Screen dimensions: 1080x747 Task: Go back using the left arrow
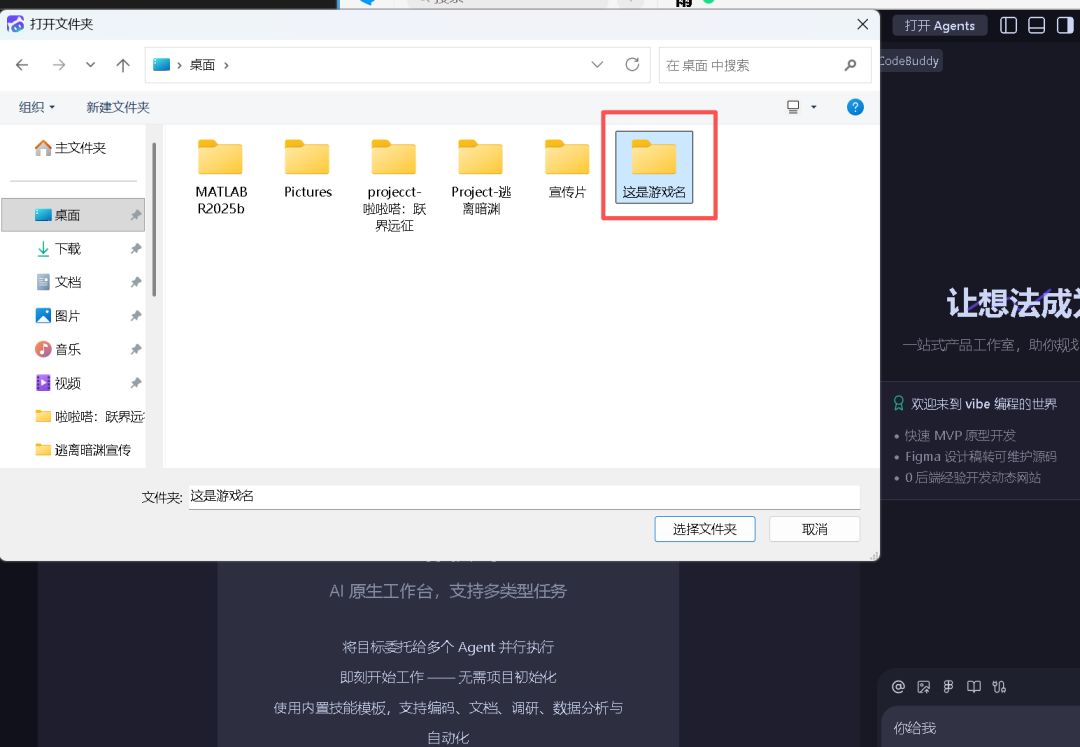click(x=22, y=65)
